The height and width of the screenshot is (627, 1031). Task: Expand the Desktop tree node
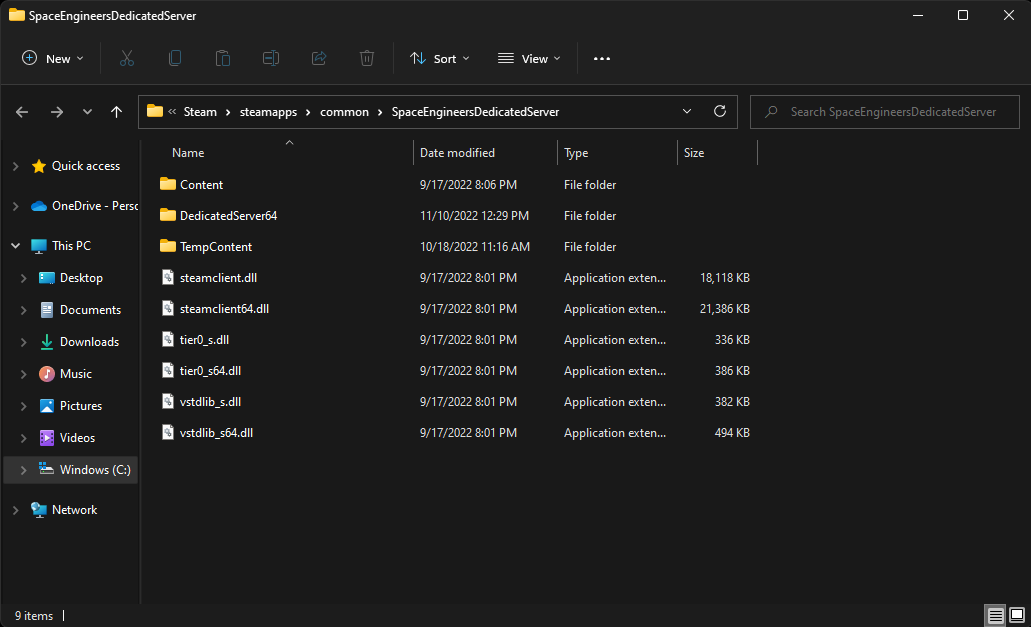24,278
